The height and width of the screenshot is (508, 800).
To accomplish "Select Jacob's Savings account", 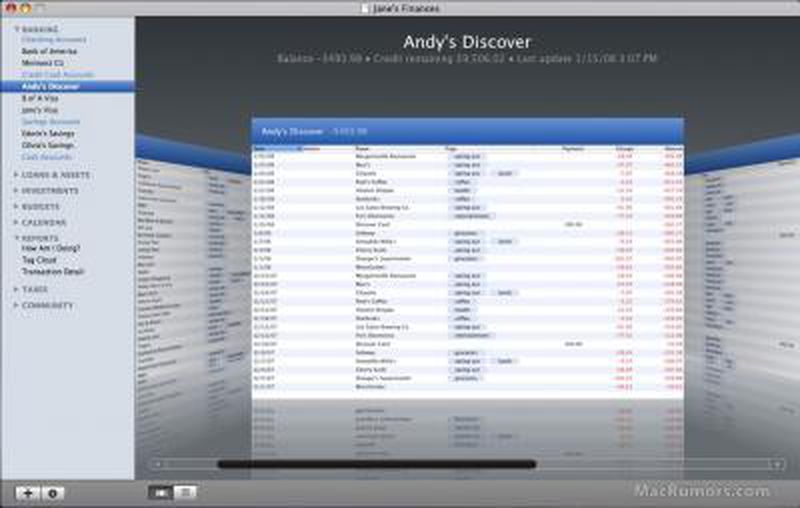I will pos(48,133).
